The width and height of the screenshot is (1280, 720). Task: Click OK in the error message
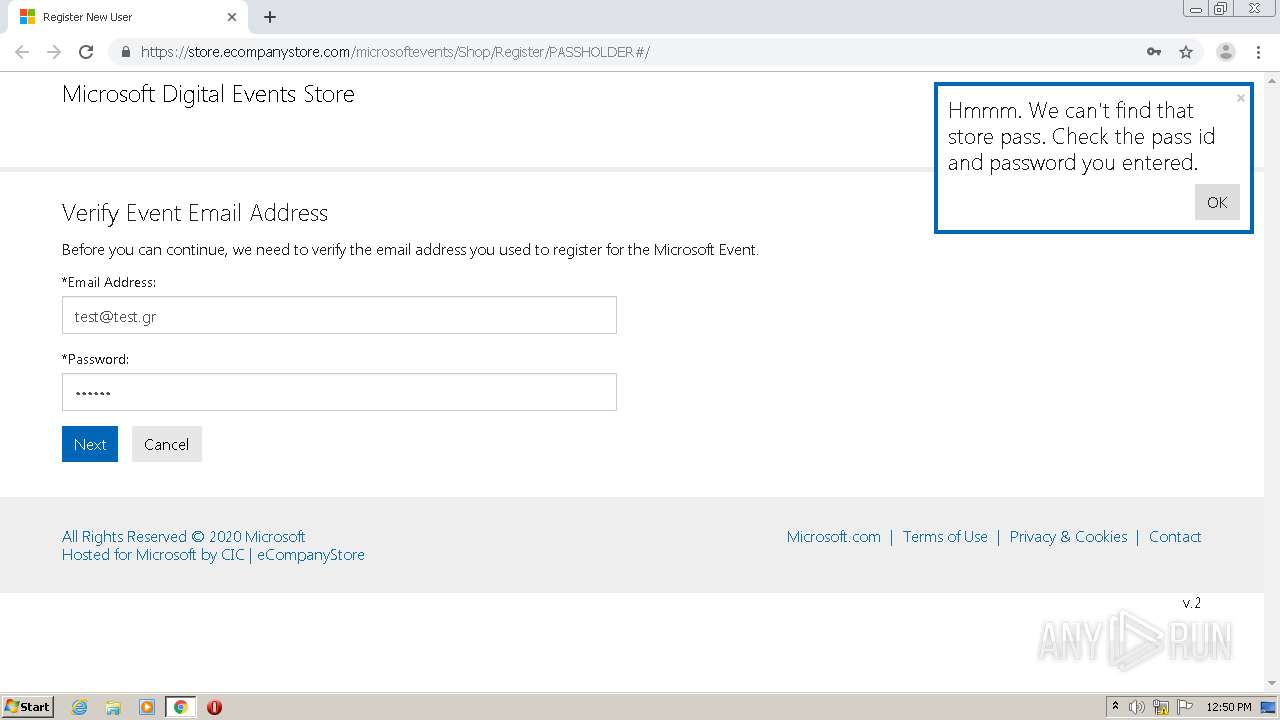(x=1217, y=202)
